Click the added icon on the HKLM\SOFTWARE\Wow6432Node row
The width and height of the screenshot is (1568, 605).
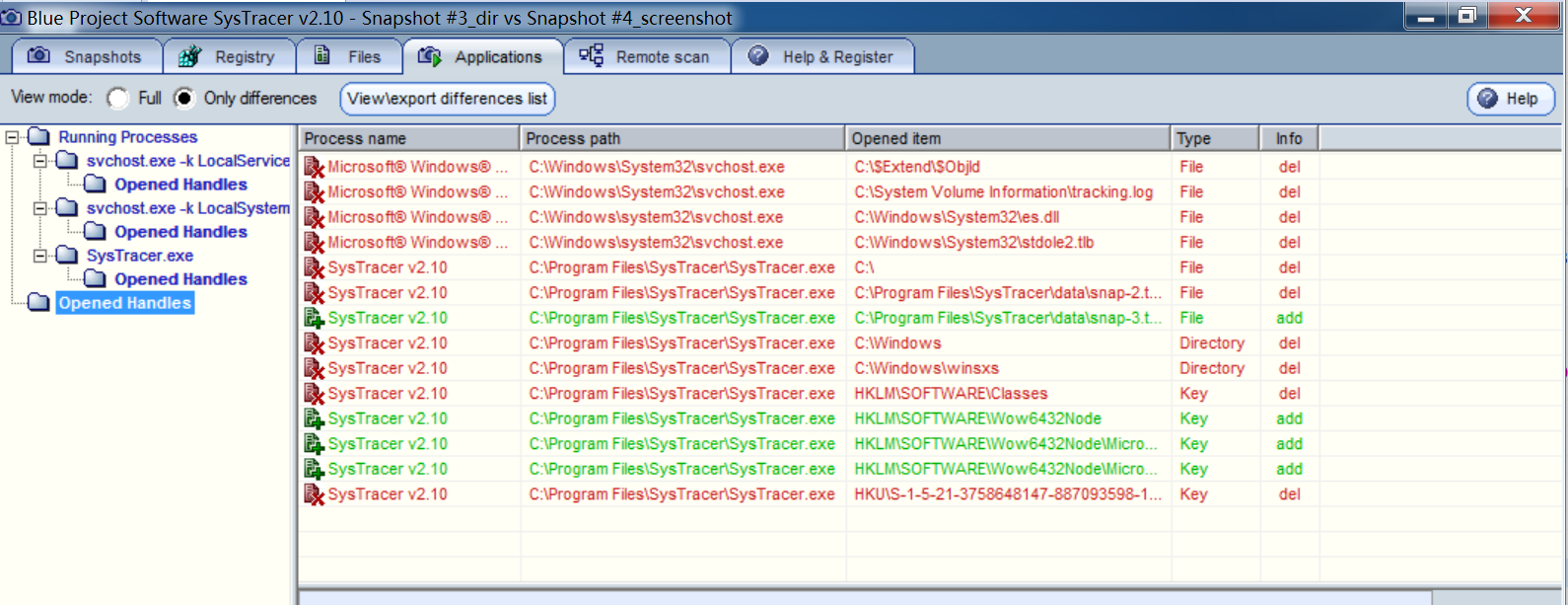(x=314, y=418)
